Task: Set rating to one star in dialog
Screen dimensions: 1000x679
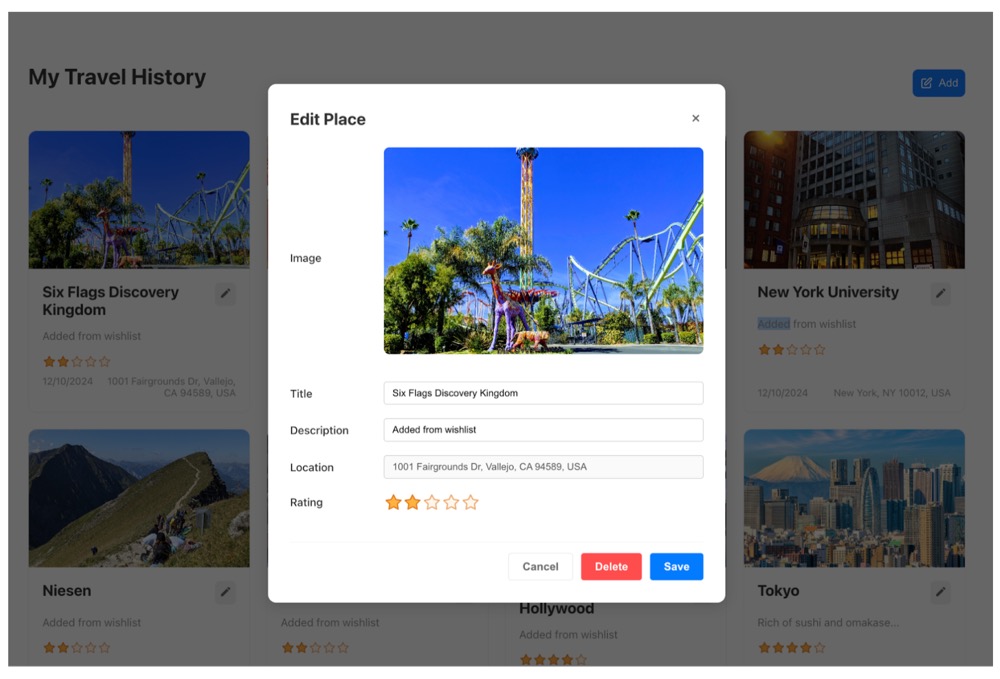Action: (x=393, y=502)
